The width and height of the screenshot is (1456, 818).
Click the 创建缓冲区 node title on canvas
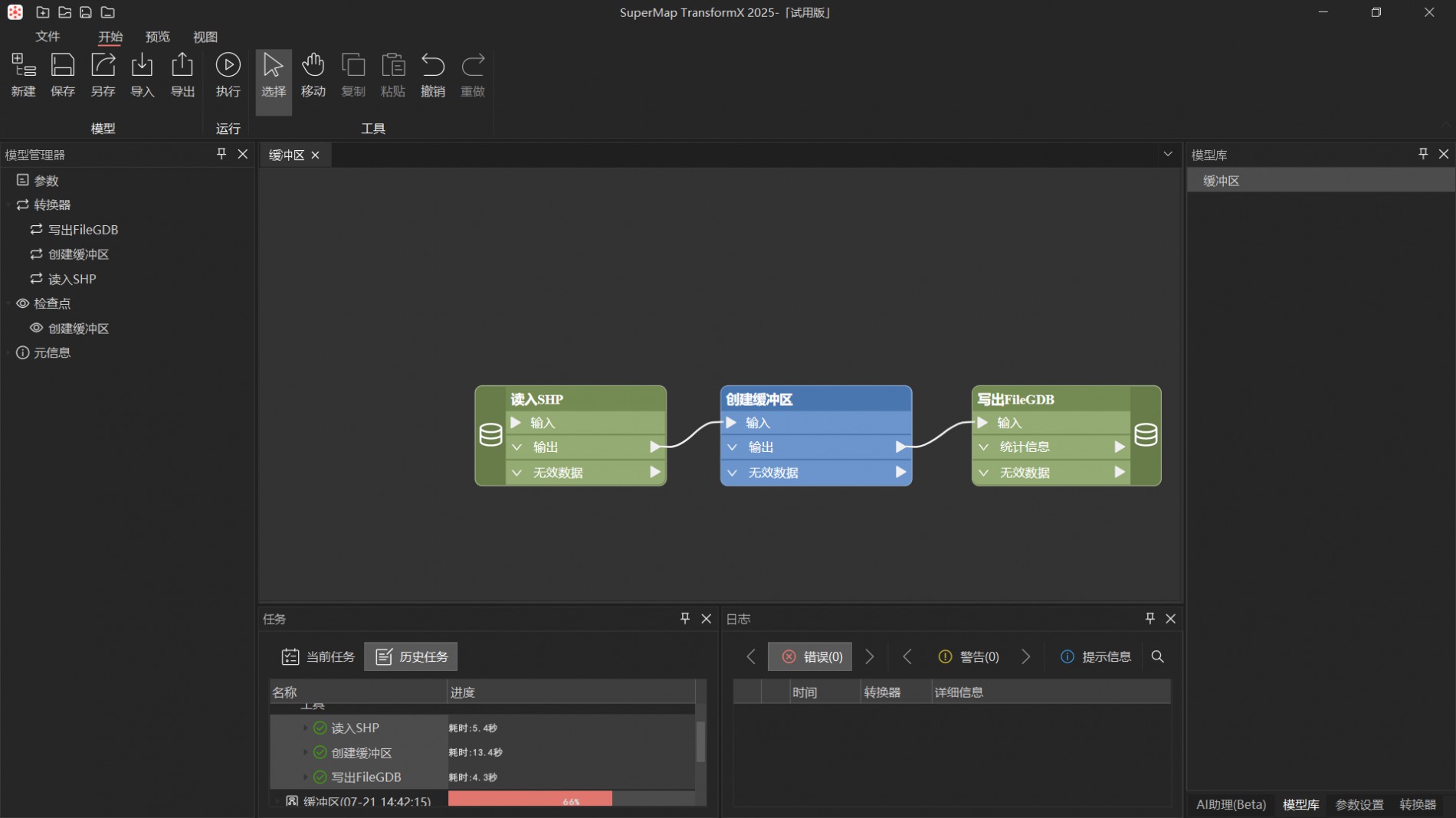tap(759, 399)
